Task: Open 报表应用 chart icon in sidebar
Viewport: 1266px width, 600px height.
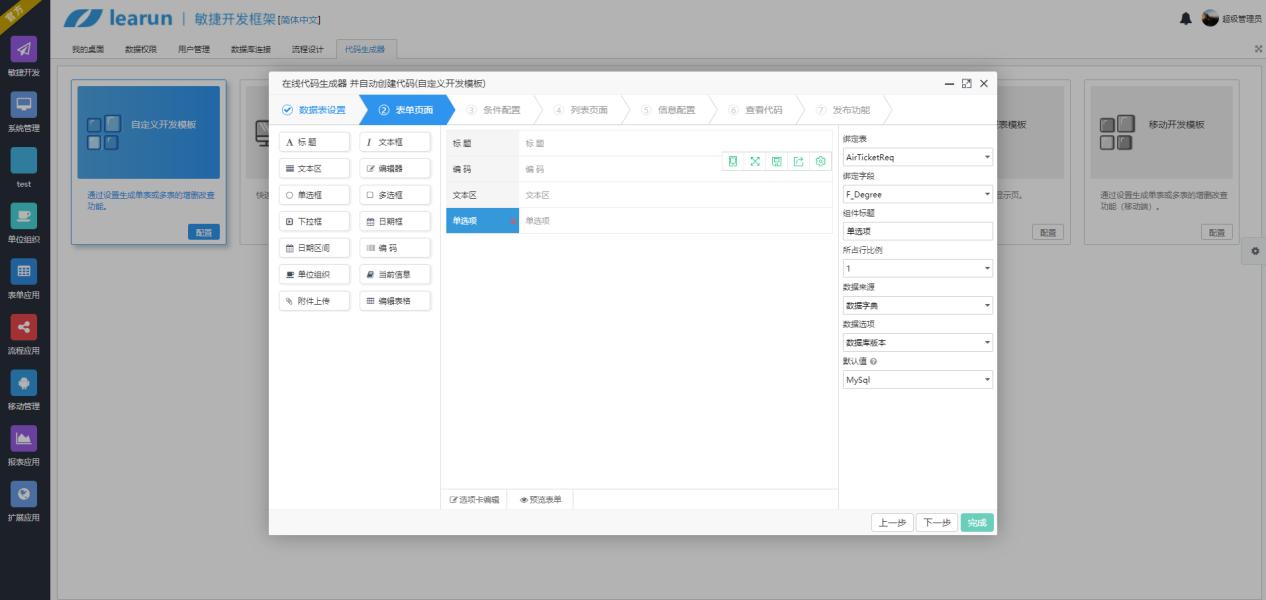Action: coord(23,438)
